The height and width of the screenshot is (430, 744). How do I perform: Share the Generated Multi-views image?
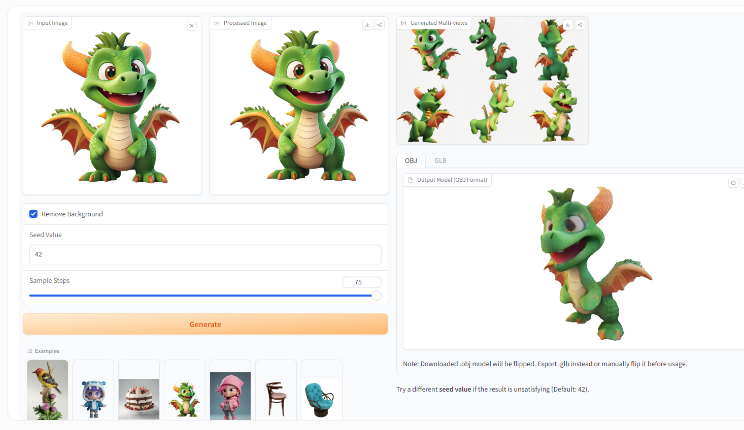(580, 25)
